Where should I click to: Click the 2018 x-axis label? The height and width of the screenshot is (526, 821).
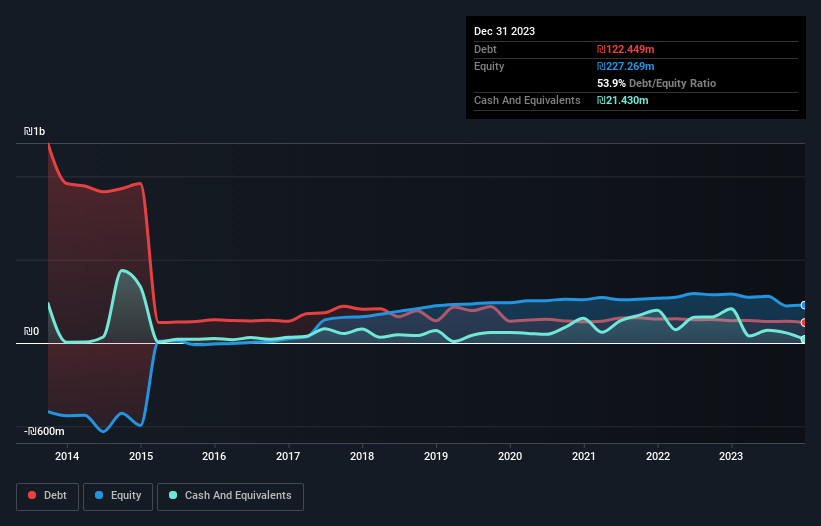coord(362,456)
